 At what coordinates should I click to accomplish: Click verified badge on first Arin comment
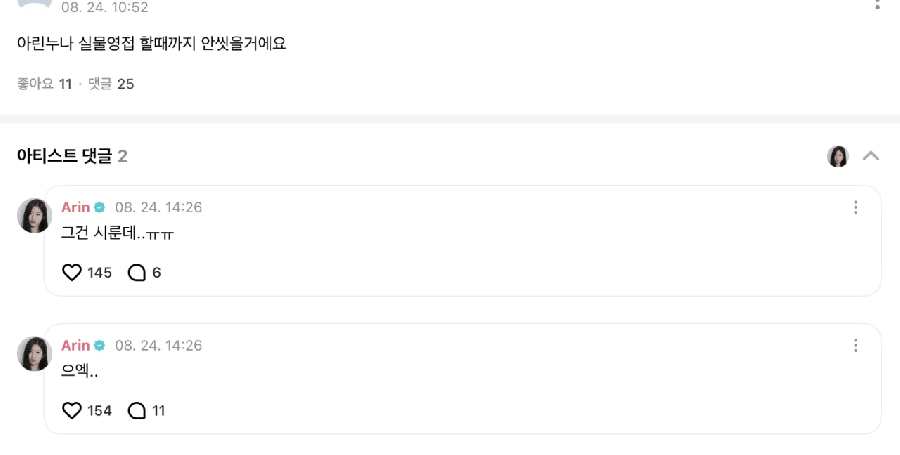(100, 207)
